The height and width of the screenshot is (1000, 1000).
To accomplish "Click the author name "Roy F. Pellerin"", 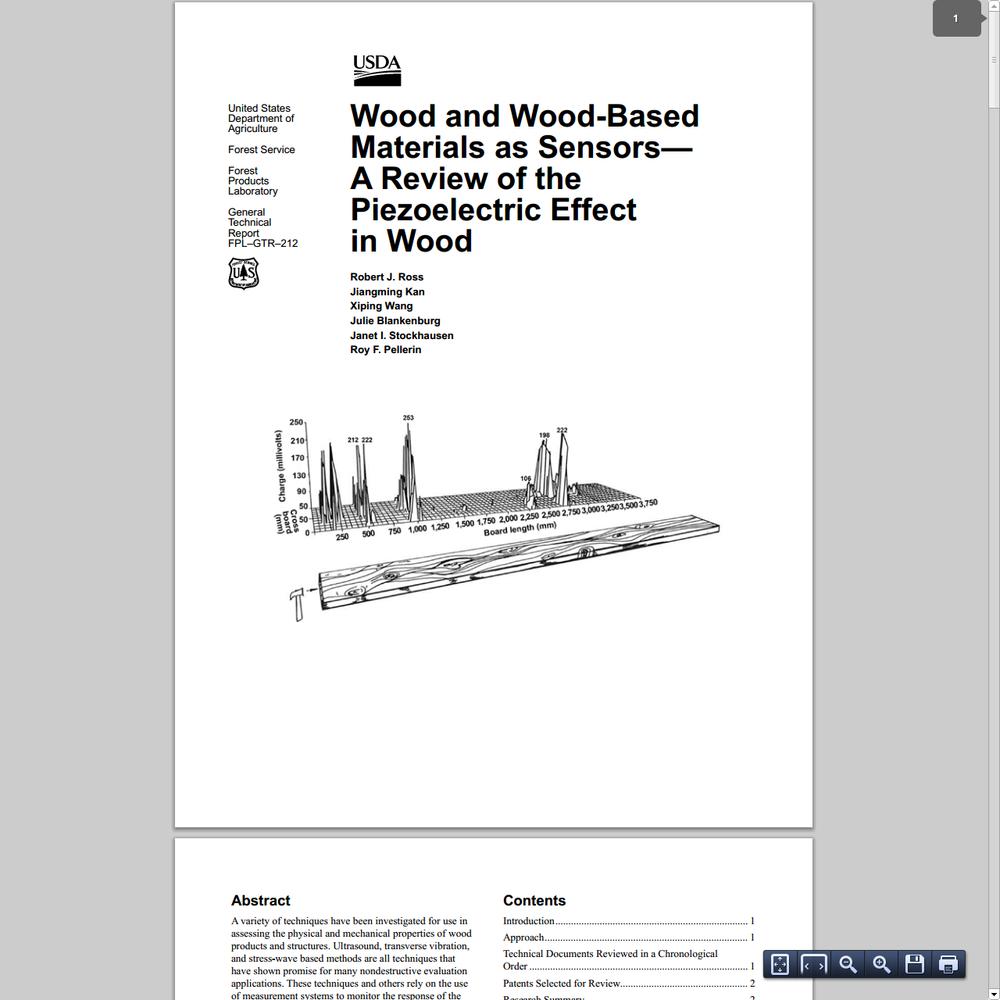I will pos(386,349).
